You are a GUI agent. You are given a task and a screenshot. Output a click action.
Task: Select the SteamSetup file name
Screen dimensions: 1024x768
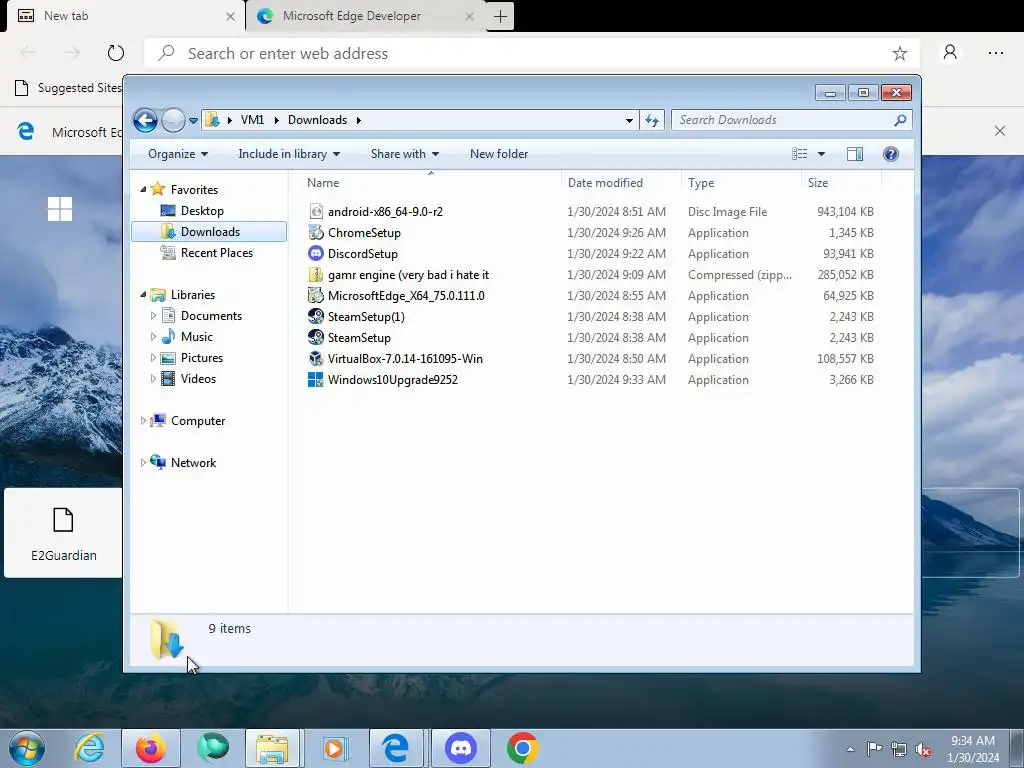[x=359, y=338]
